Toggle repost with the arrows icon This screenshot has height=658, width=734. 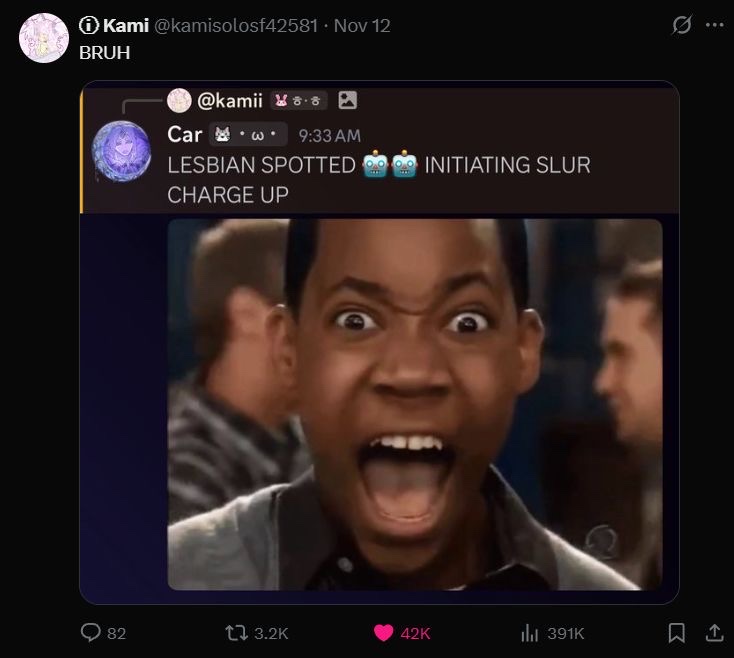click(x=236, y=633)
